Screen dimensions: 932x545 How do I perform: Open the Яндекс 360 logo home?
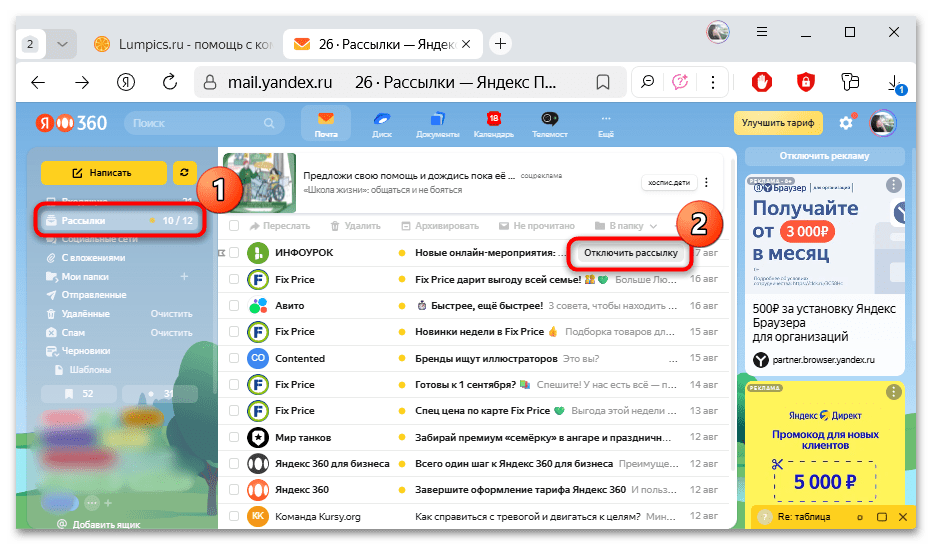tap(72, 123)
